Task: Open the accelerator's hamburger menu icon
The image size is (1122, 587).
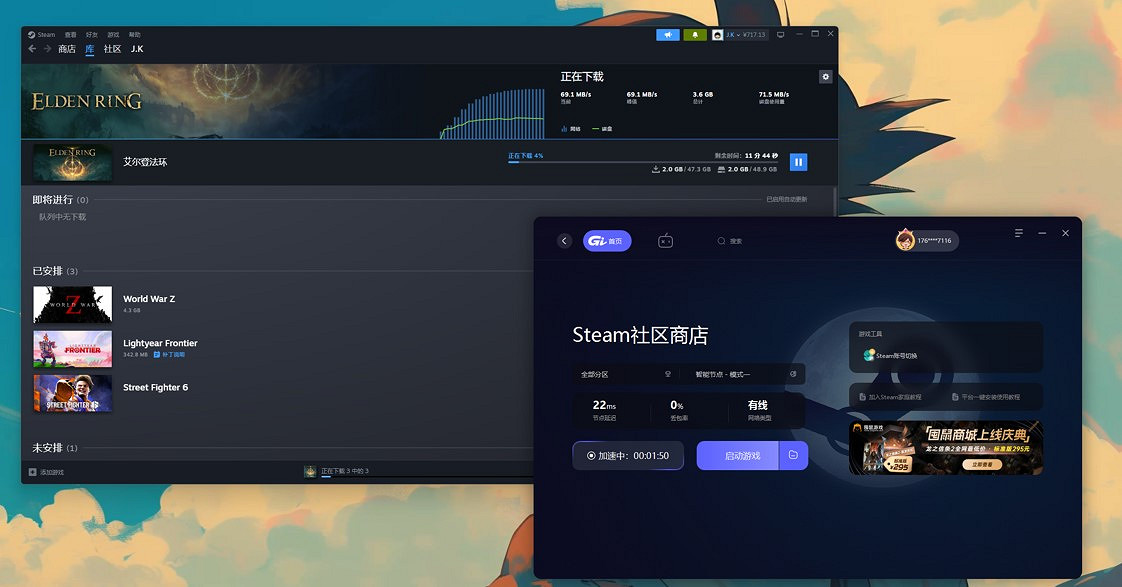Action: pos(1019,233)
